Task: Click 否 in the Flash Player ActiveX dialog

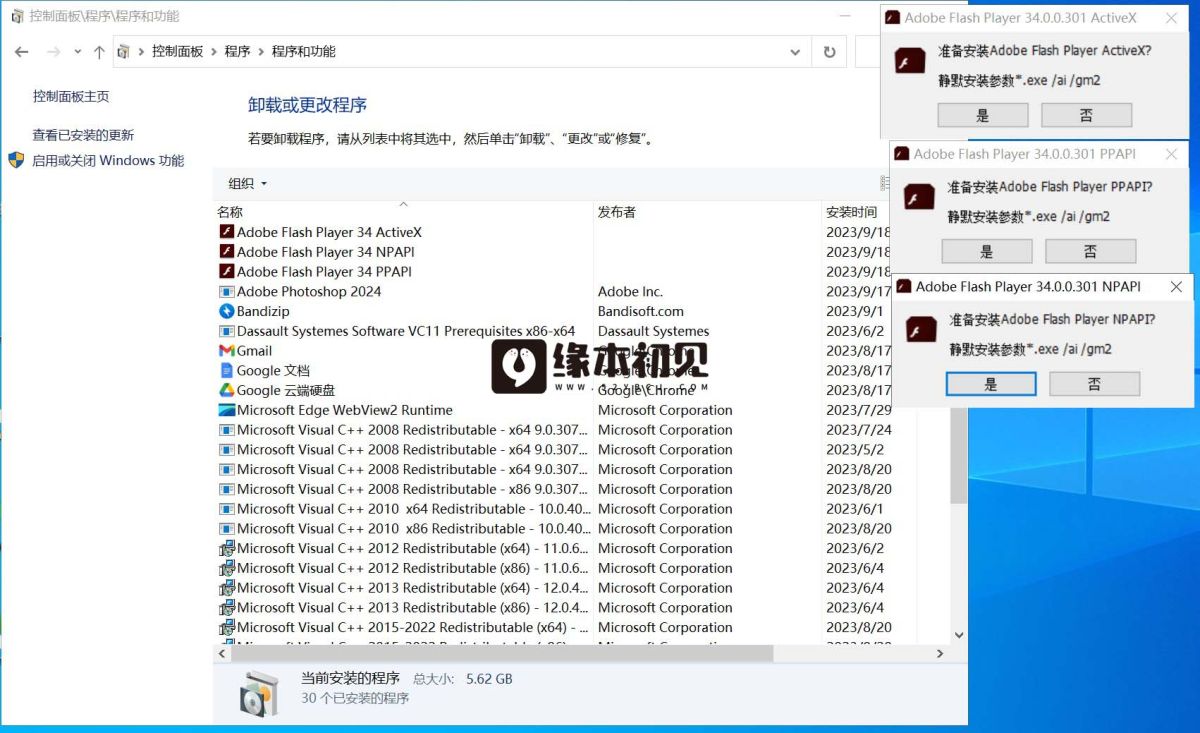Action: [1087, 115]
